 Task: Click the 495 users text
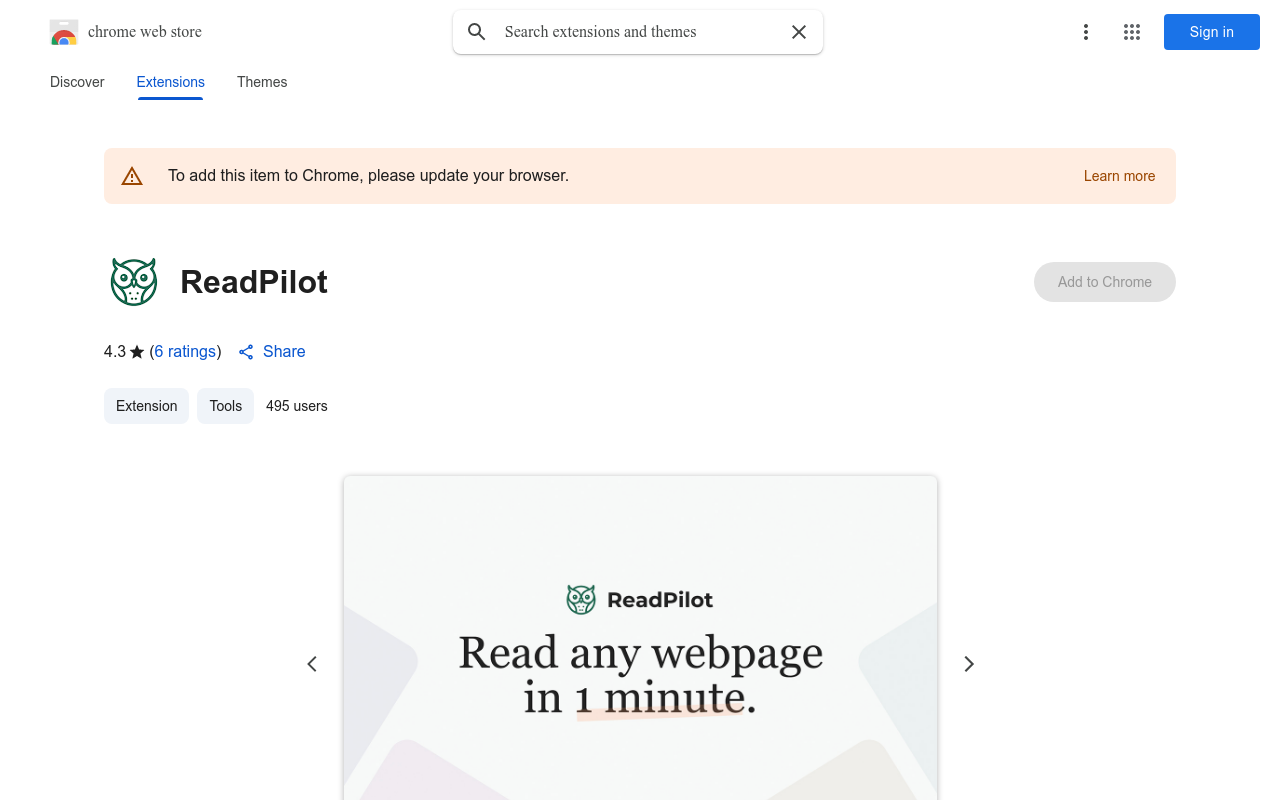297,406
